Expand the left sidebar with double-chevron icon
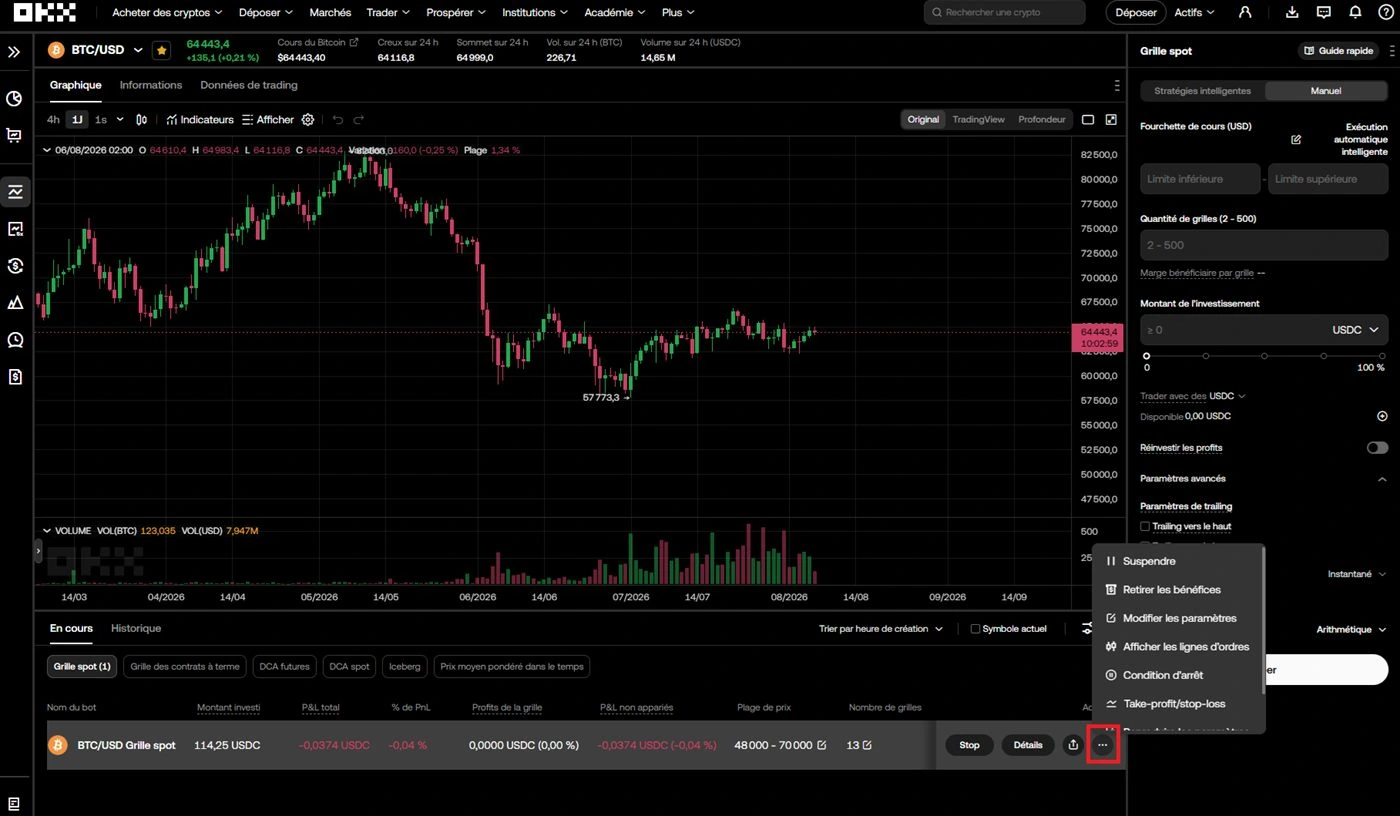The width and height of the screenshot is (1400, 816). click(14, 51)
